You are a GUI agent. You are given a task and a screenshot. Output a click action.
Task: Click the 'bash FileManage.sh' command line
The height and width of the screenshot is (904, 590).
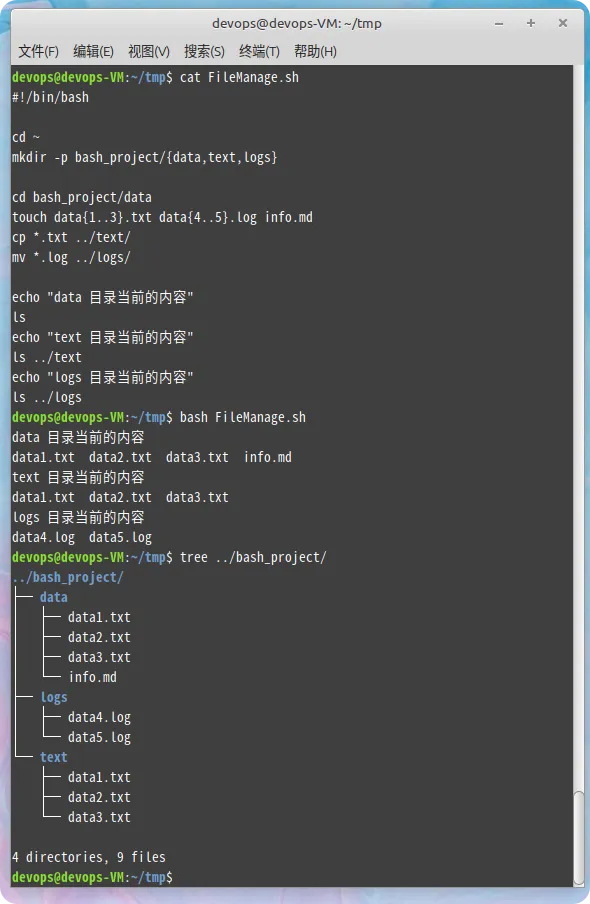243,417
